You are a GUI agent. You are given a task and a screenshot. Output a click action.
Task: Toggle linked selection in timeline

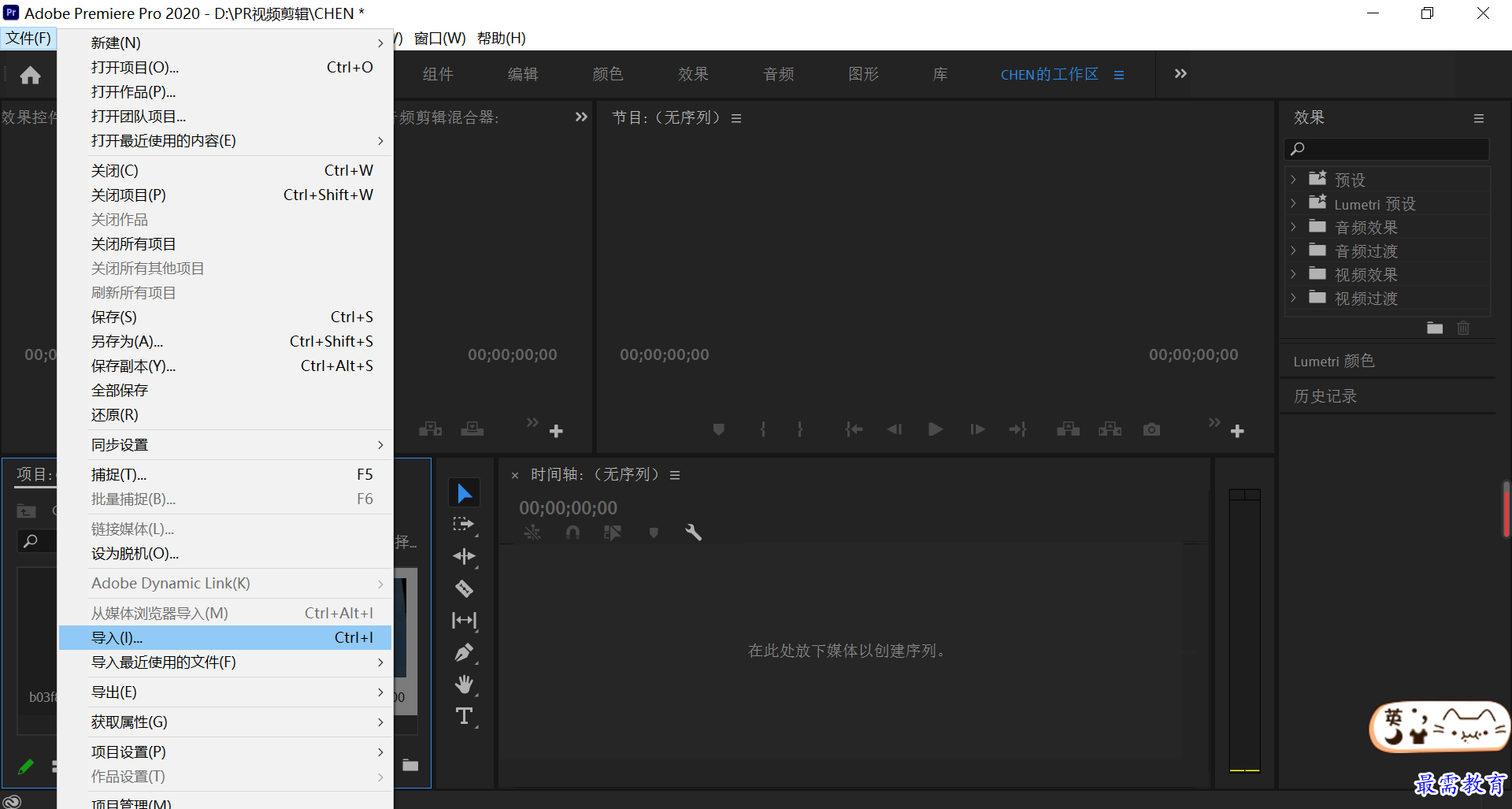[612, 533]
